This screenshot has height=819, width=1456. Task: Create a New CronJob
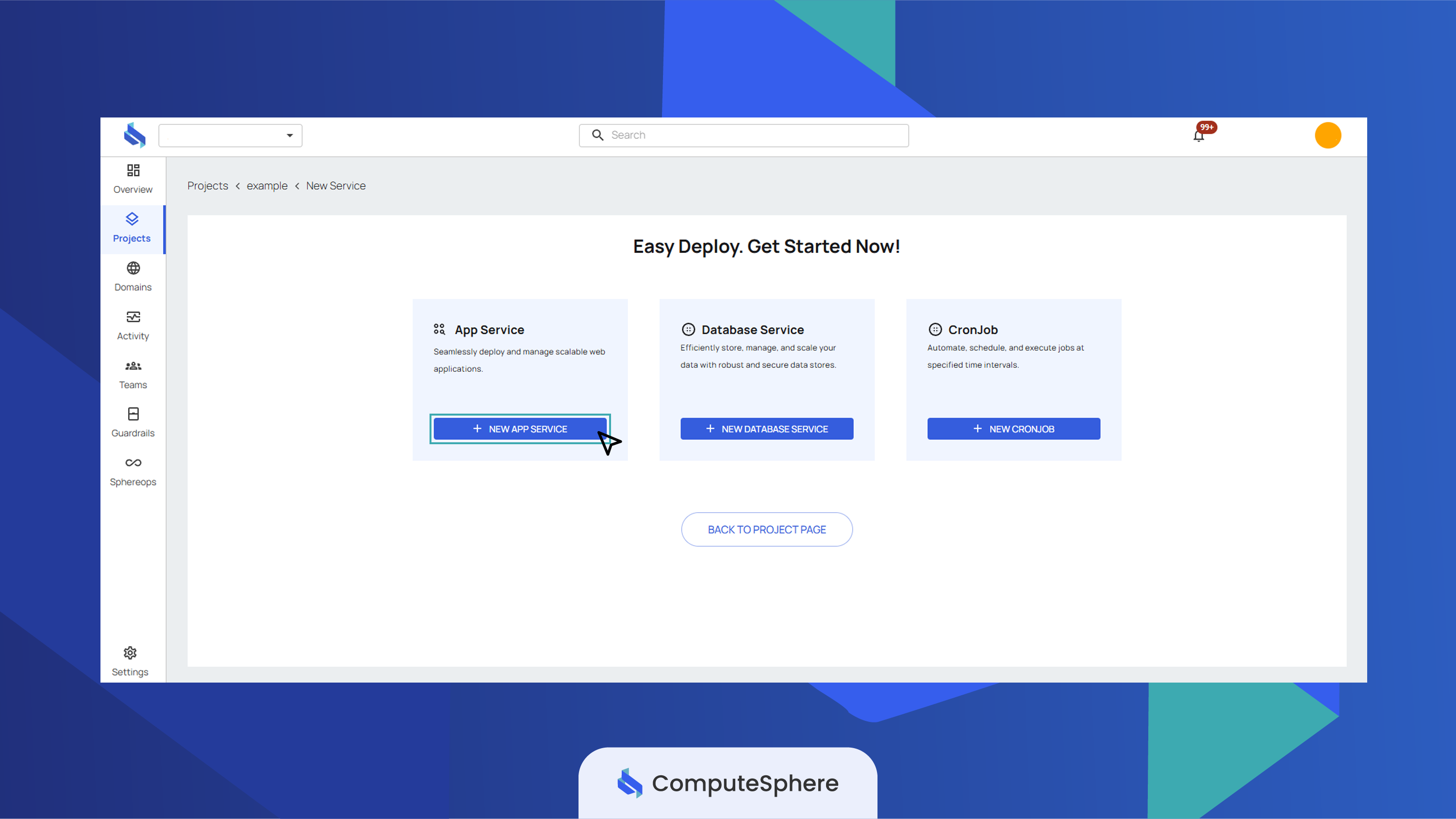1013,429
